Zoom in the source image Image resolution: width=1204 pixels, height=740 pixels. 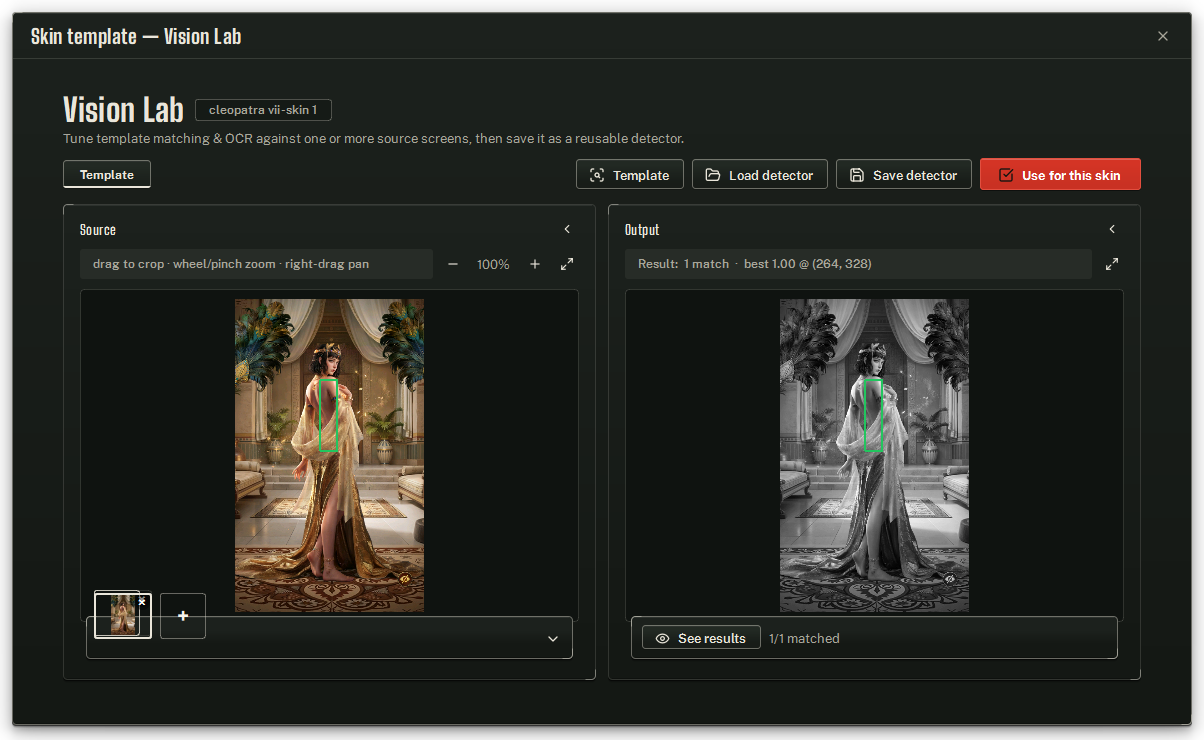[535, 264]
